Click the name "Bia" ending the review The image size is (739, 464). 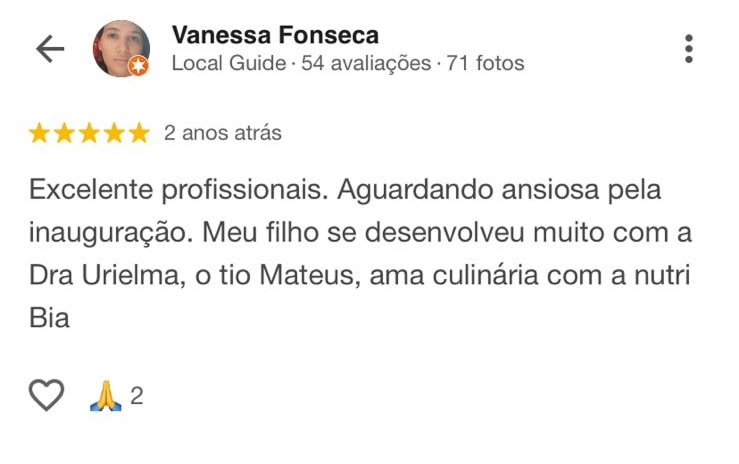(49, 320)
